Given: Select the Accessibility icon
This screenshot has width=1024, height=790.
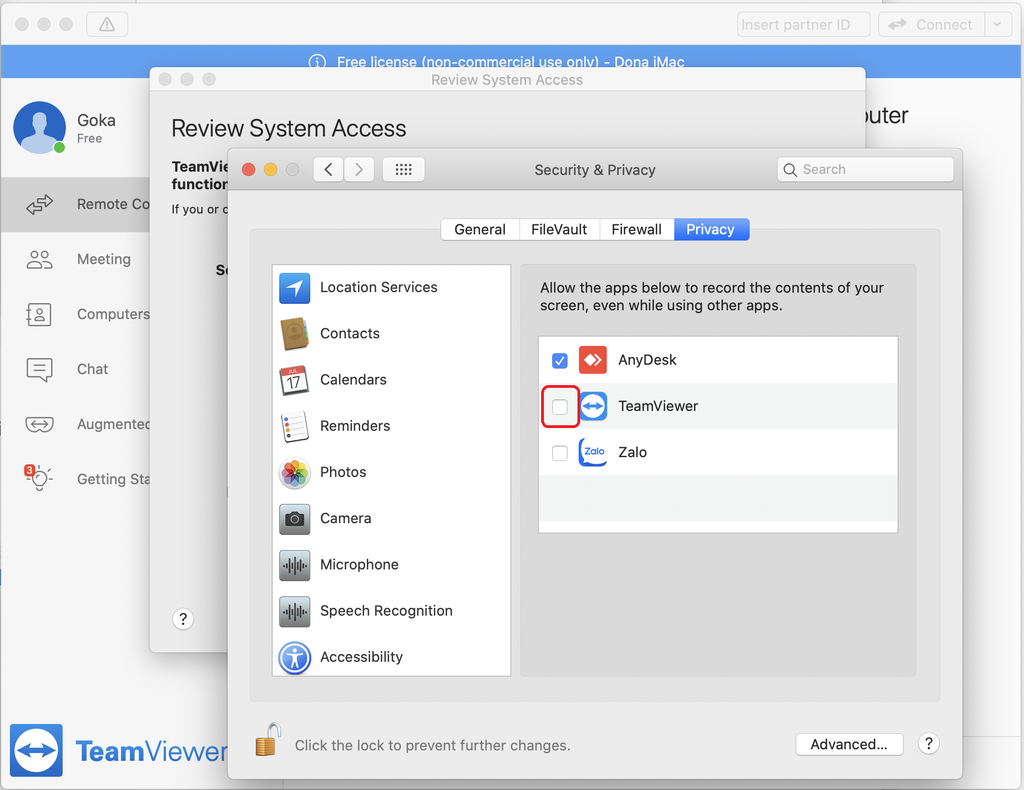Looking at the screenshot, I should click(295, 657).
